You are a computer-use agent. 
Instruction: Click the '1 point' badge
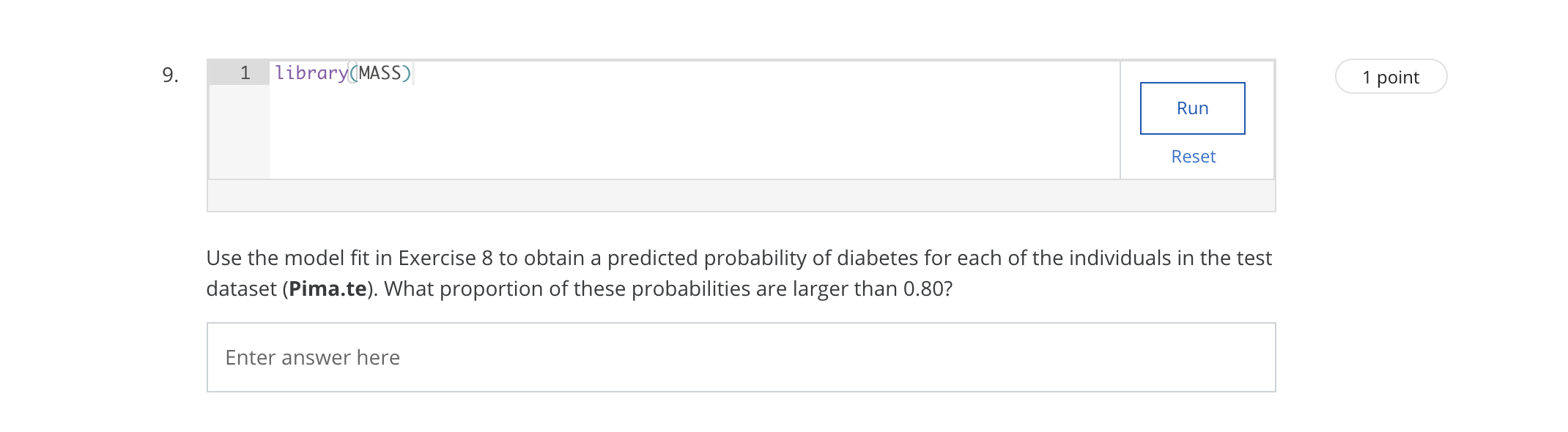[x=1390, y=77]
